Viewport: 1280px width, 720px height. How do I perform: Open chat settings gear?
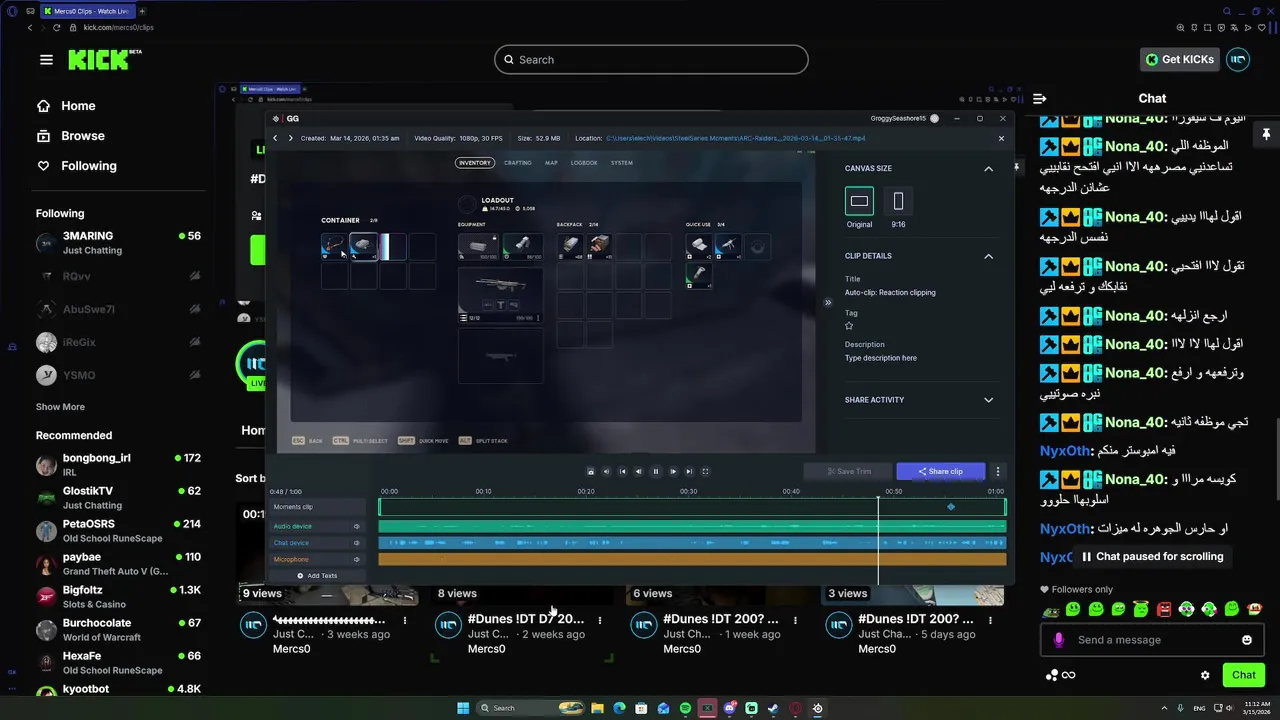click(x=1205, y=675)
